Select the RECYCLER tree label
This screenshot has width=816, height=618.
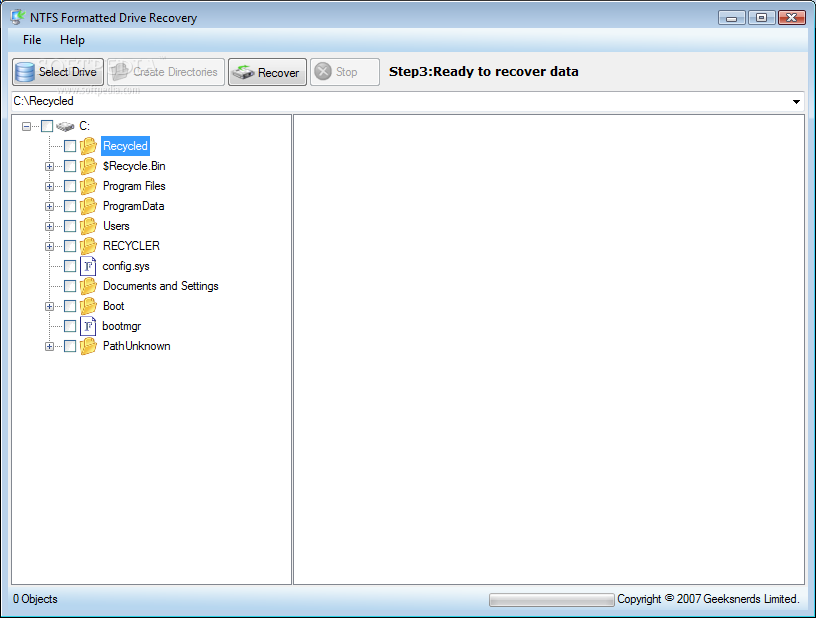tap(131, 246)
